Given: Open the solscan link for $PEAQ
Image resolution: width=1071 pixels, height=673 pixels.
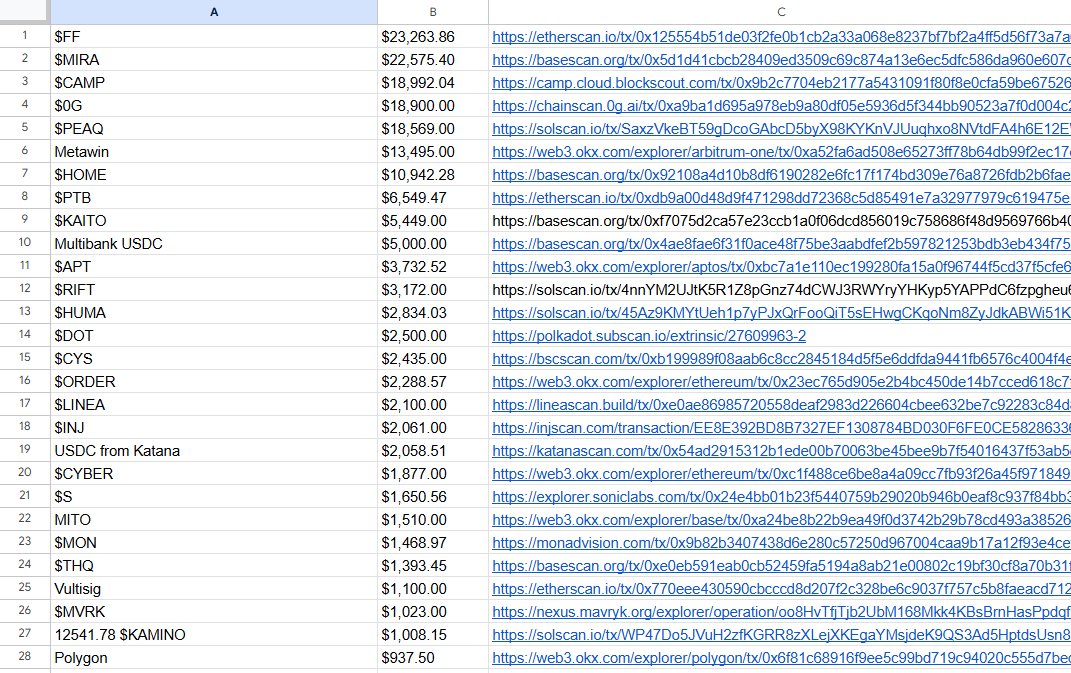Looking at the screenshot, I should 781,129.
